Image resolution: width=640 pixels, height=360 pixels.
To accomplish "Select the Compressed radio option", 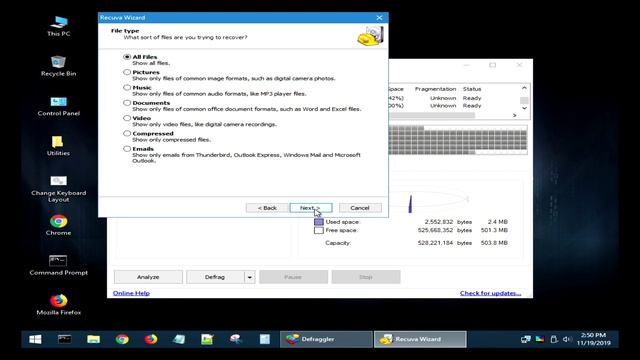I will click(127, 133).
